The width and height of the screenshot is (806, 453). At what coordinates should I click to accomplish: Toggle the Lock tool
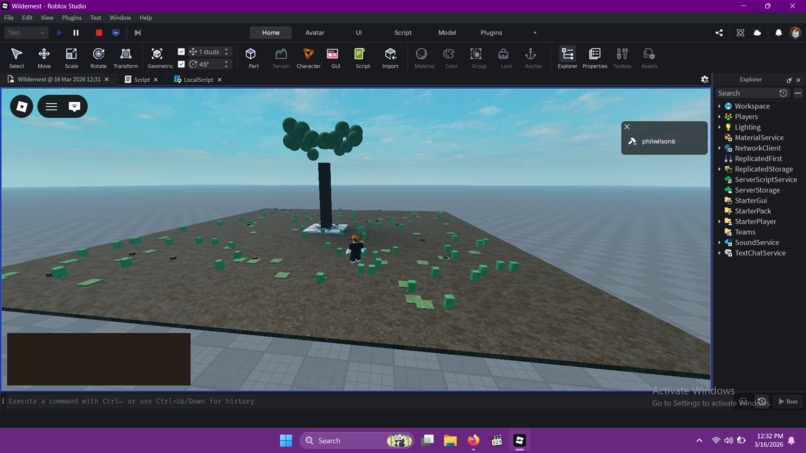click(x=506, y=58)
